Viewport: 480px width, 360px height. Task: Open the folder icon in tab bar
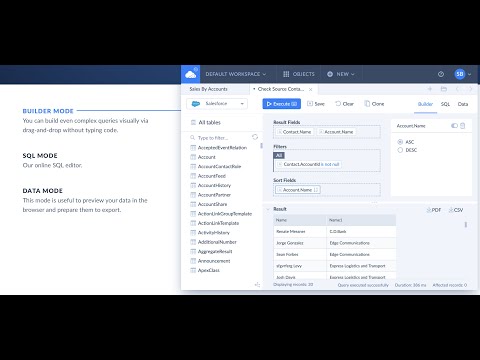[444, 89]
